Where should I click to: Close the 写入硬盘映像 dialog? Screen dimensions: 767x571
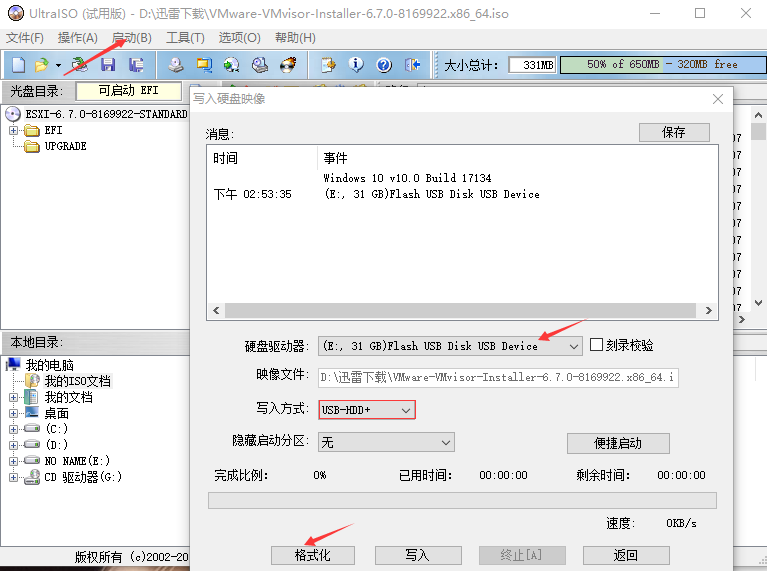(x=718, y=99)
